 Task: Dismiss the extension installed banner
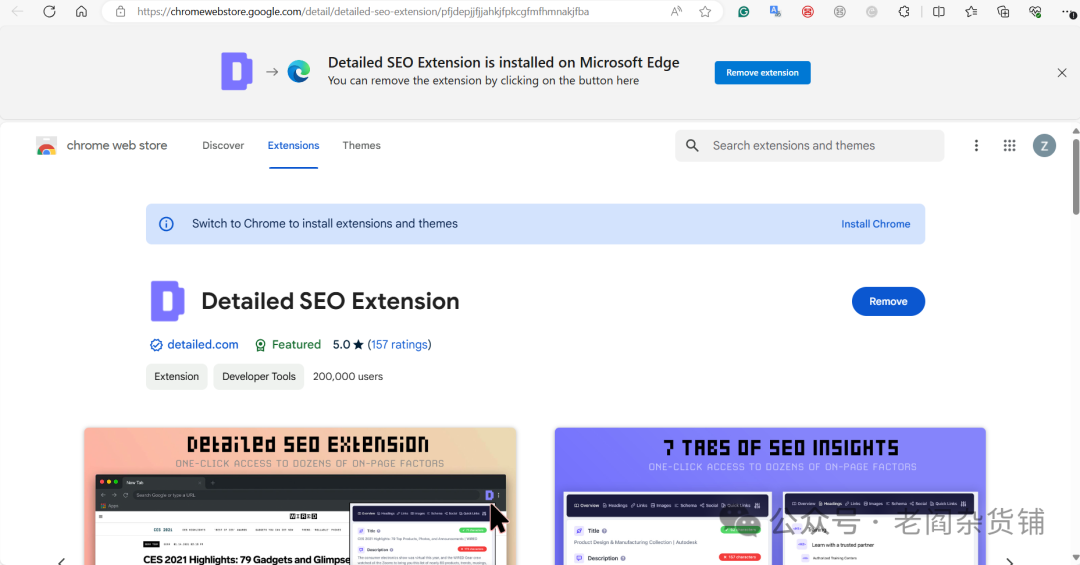tap(1062, 73)
